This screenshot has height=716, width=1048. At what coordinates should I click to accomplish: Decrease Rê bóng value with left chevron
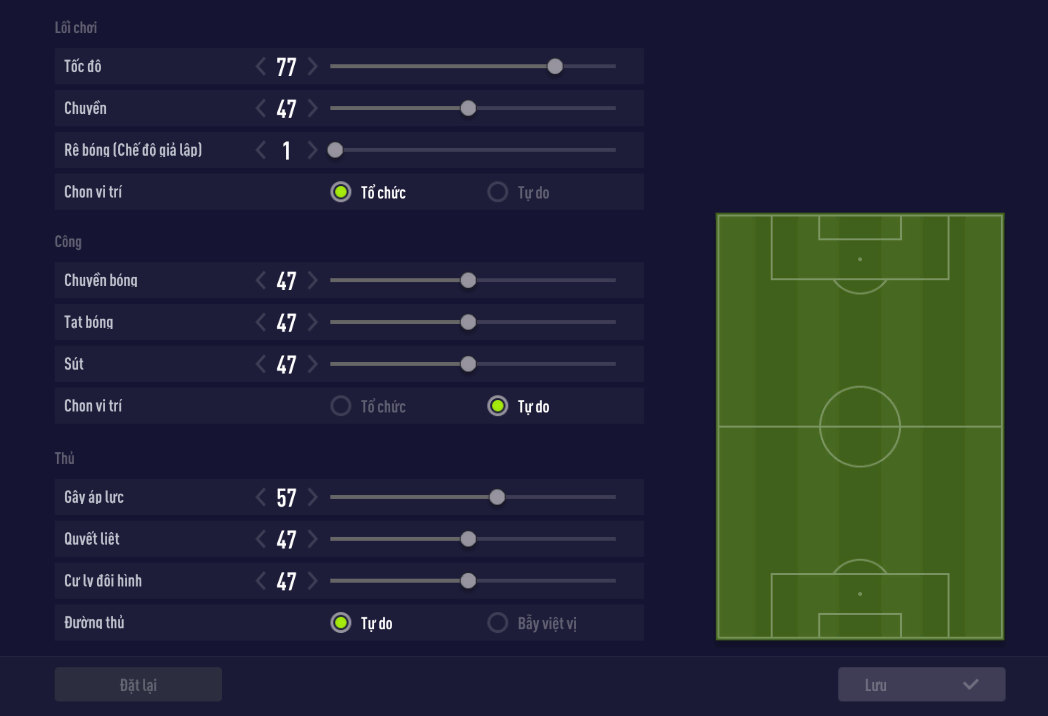click(x=261, y=150)
